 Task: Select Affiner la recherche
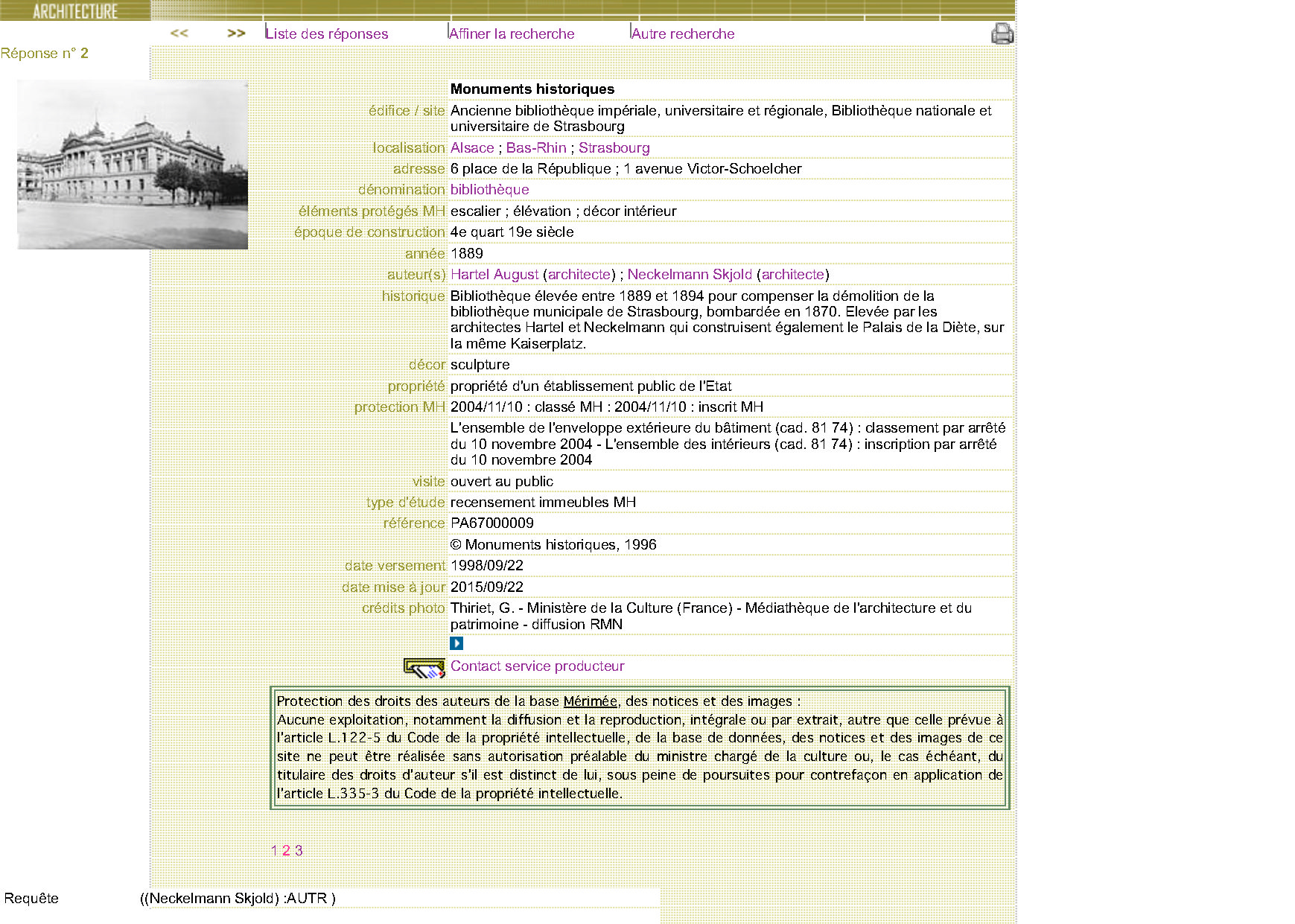tap(512, 34)
